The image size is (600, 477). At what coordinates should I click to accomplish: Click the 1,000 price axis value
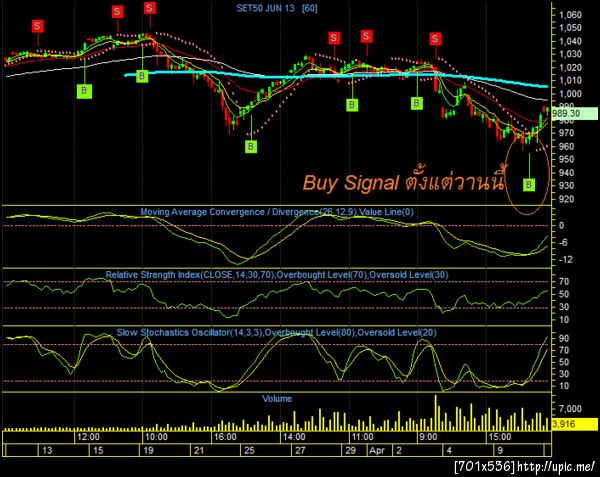click(x=570, y=94)
